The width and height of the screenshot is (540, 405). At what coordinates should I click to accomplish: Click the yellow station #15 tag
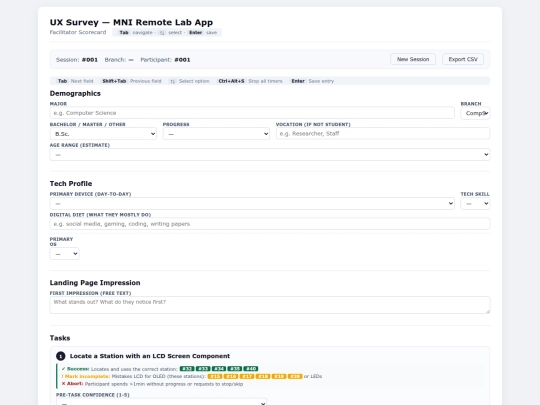tap(215, 376)
